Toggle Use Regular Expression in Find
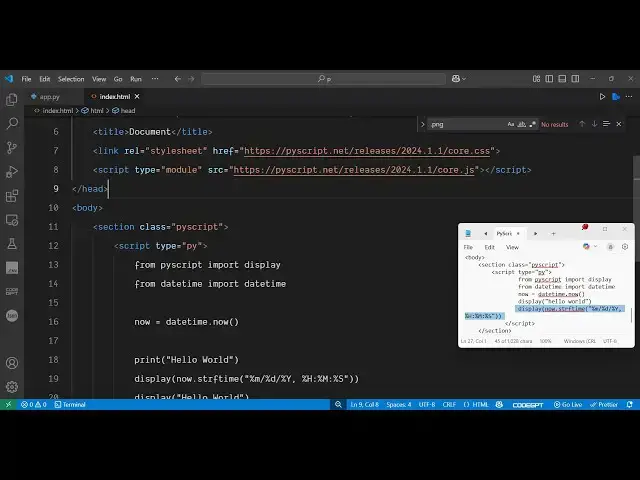This screenshot has width=640, height=480. click(532, 124)
